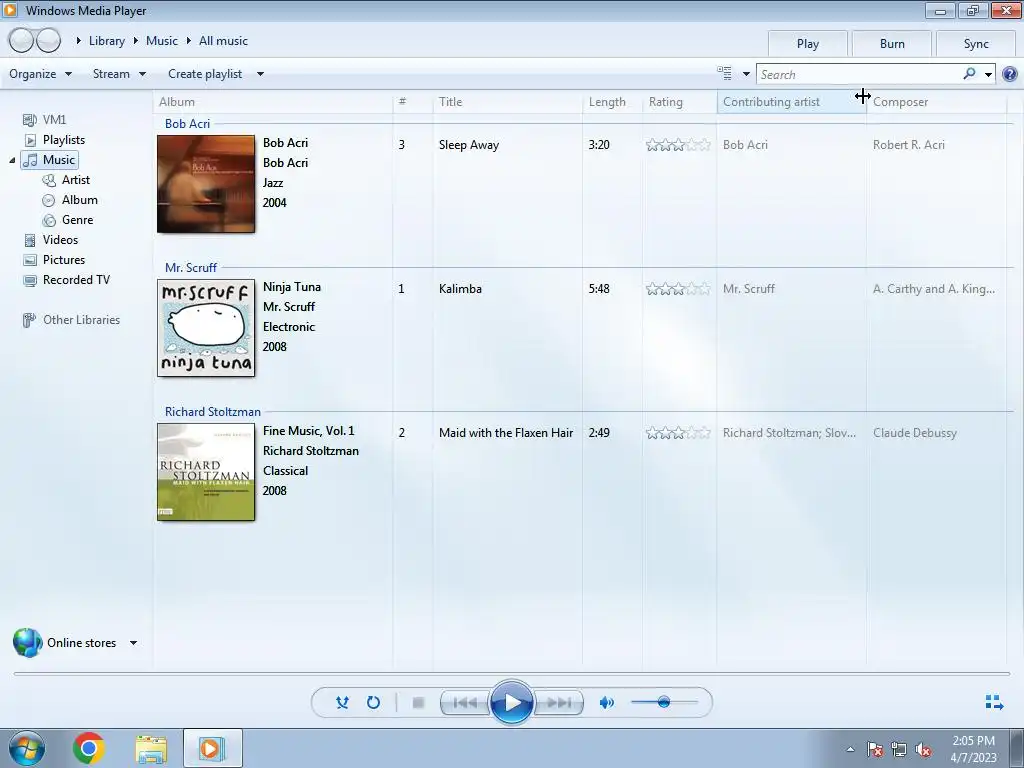Go forward using the Forward button

pos(48,40)
